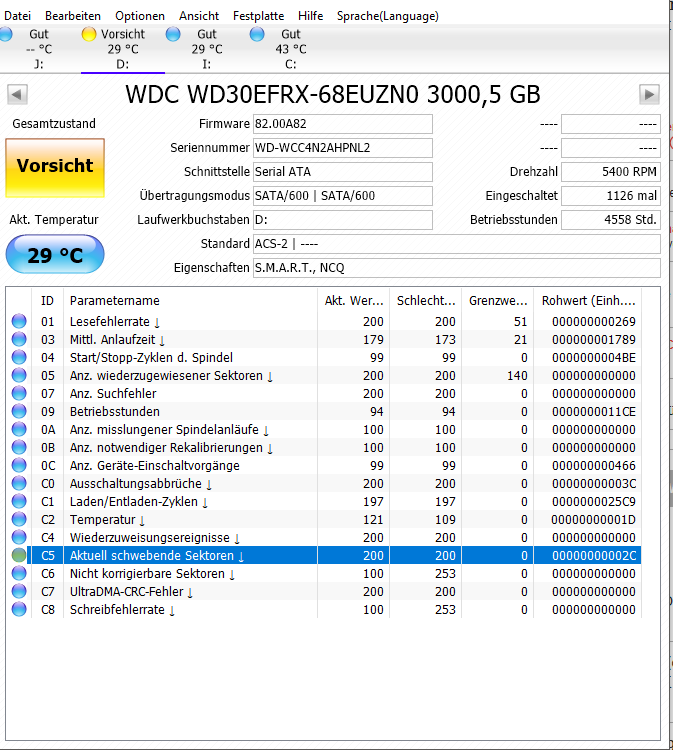
Task: Click the ID column header
Action: (47, 300)
